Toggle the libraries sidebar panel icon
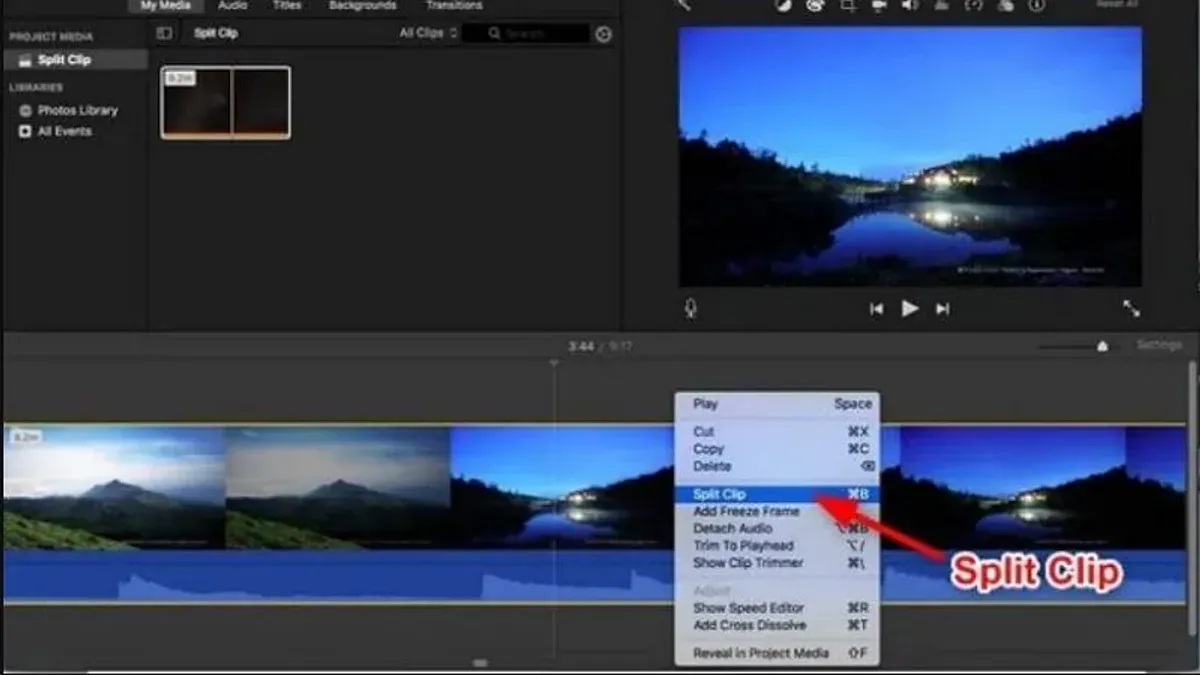This screenshot has width=1200, height=675. [x=164, y=33]
